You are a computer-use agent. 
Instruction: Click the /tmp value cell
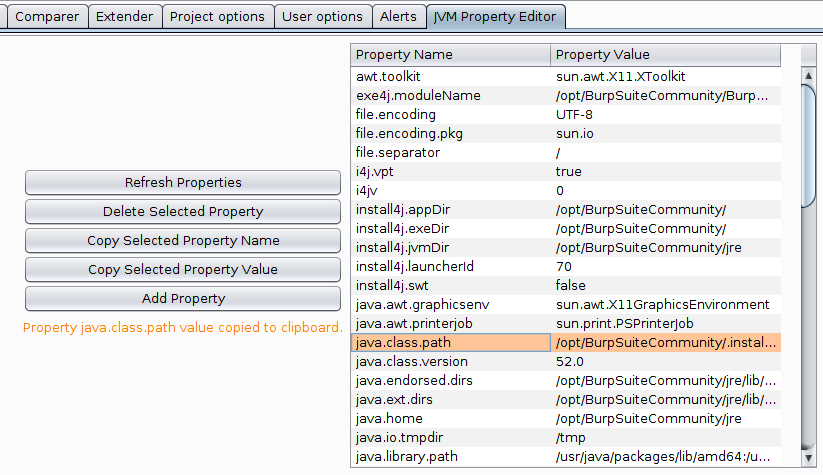pyautogui.click(x=666, y=437)
